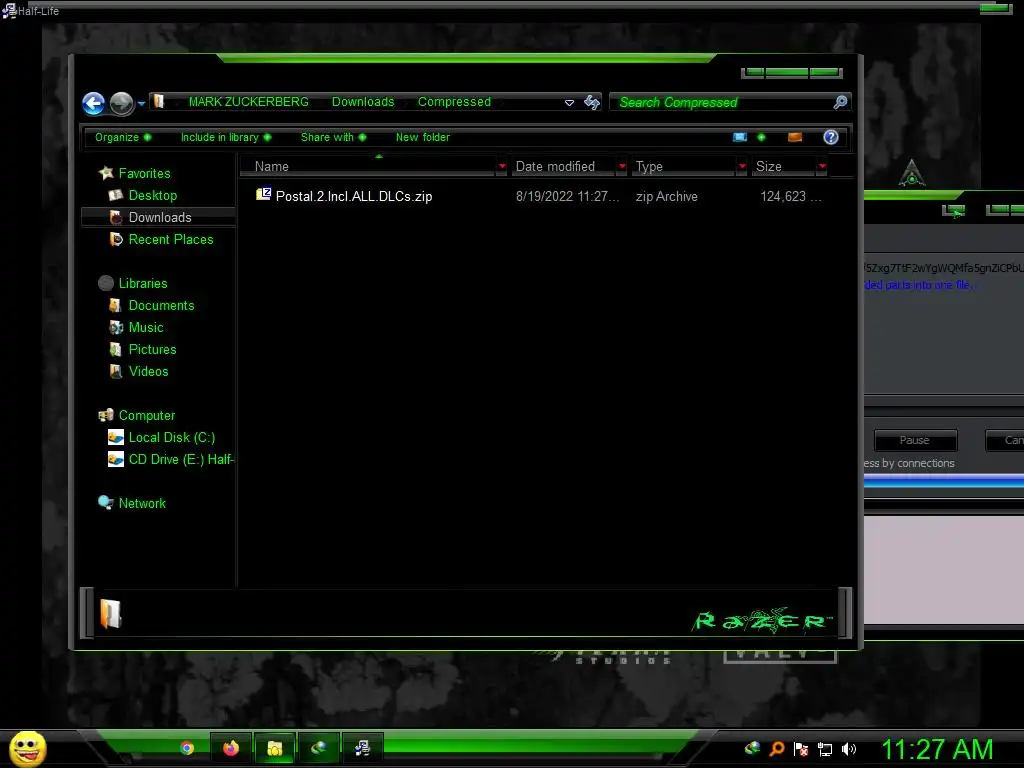Sort files by Date modified column
1024x768 pixels.
point(563,167)
